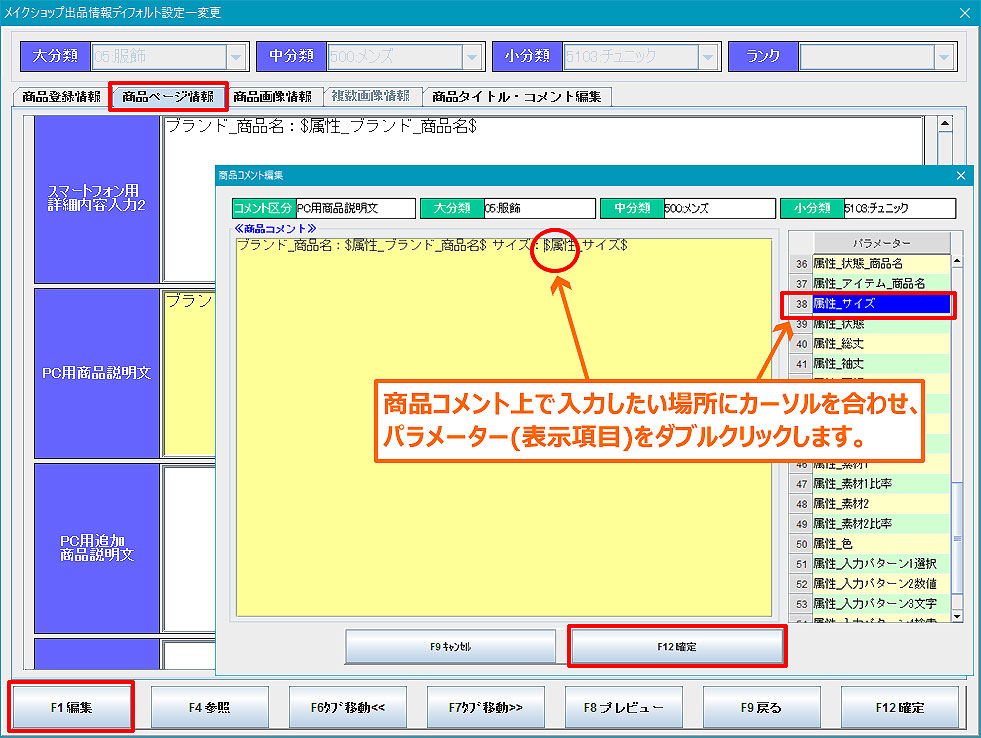Expand the ランク dropdown
This screenshot has width=981, height=738.
pyautogui.click(x=943, y=57)
